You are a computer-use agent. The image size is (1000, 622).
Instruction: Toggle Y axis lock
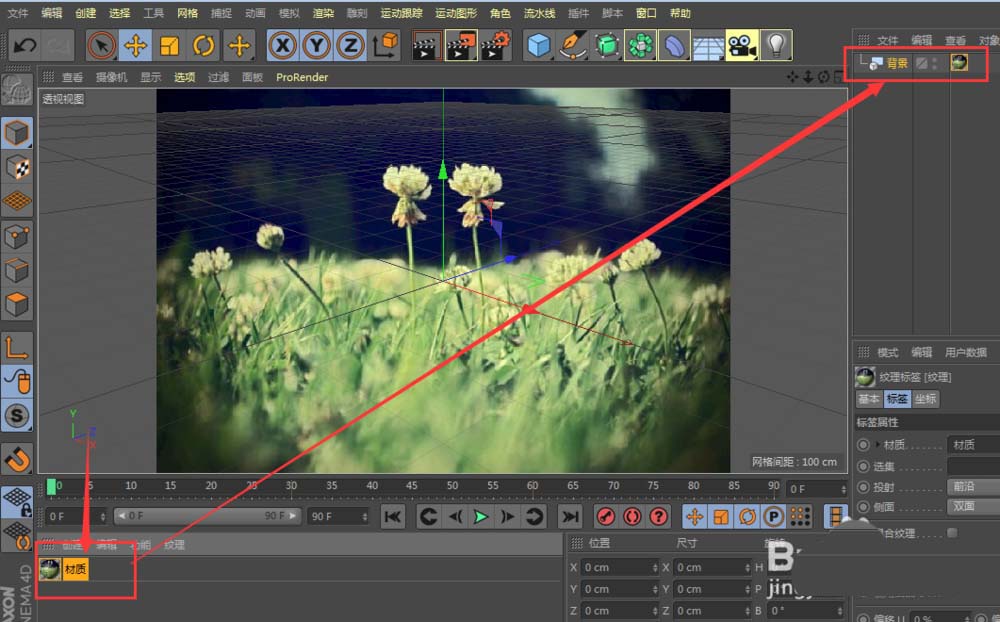coord(316,45)
